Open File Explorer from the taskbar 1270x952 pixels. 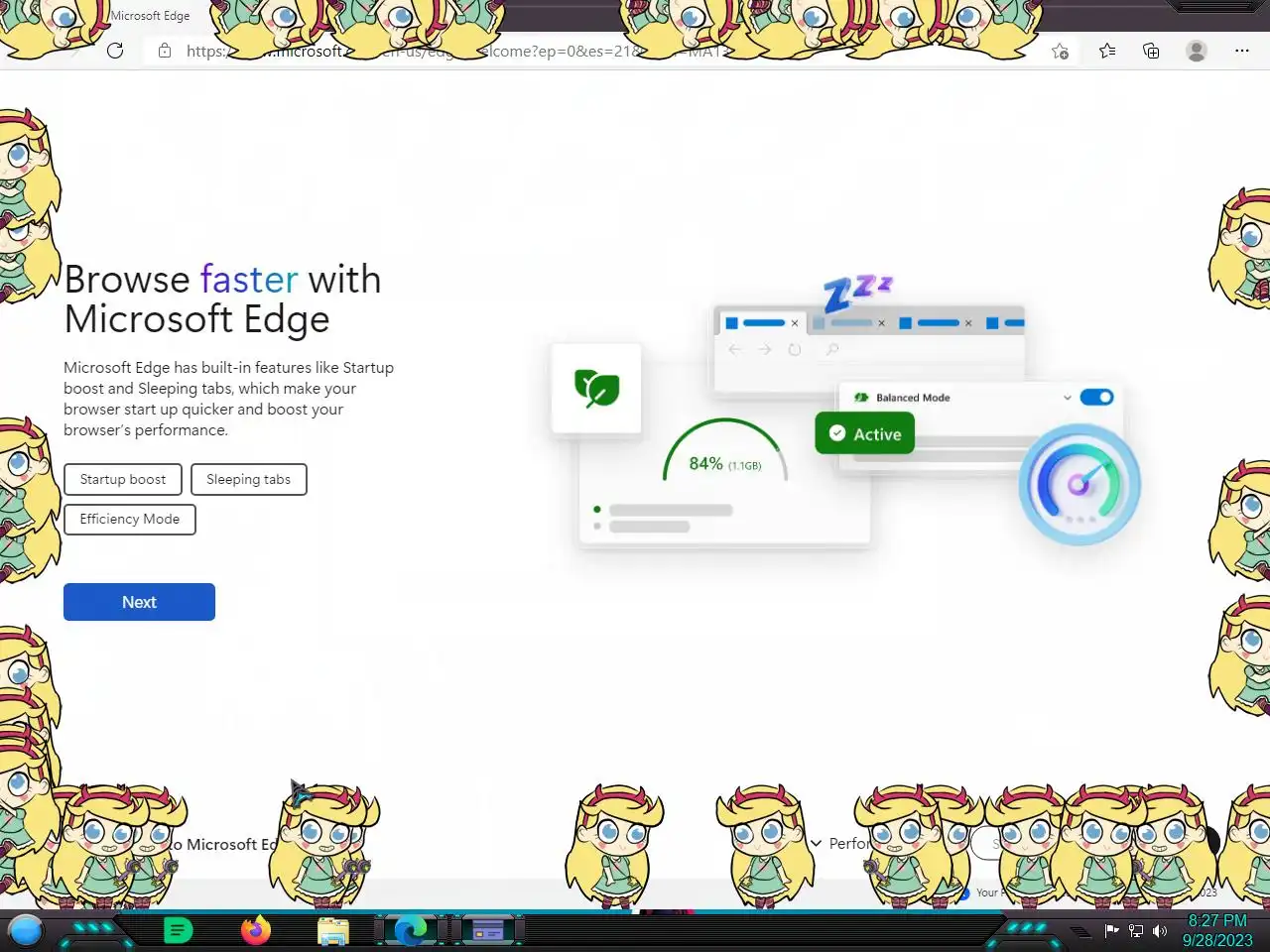point(333,931)
